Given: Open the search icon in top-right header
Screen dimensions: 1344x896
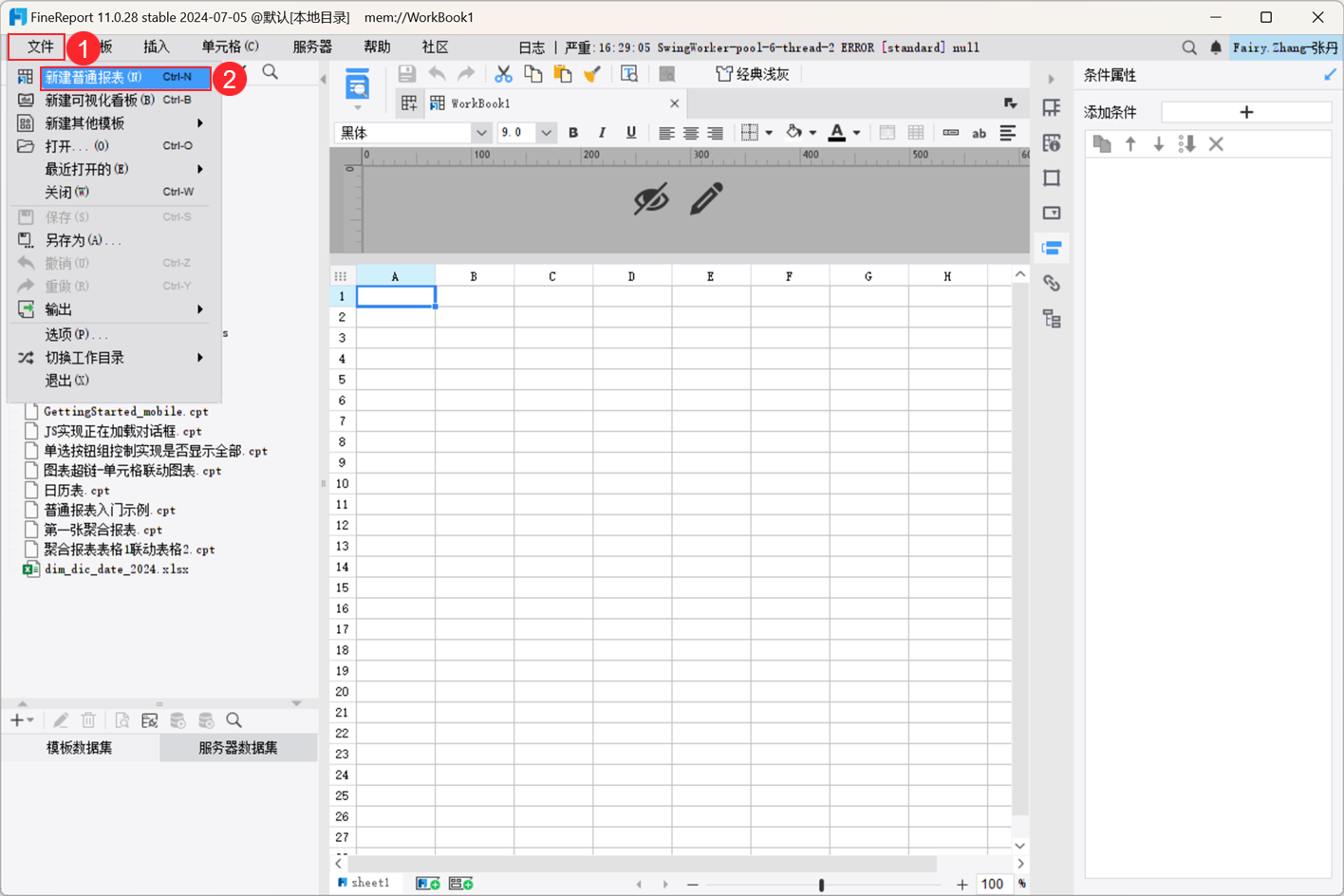Looking at the screenshot, I should (1189, 47).
